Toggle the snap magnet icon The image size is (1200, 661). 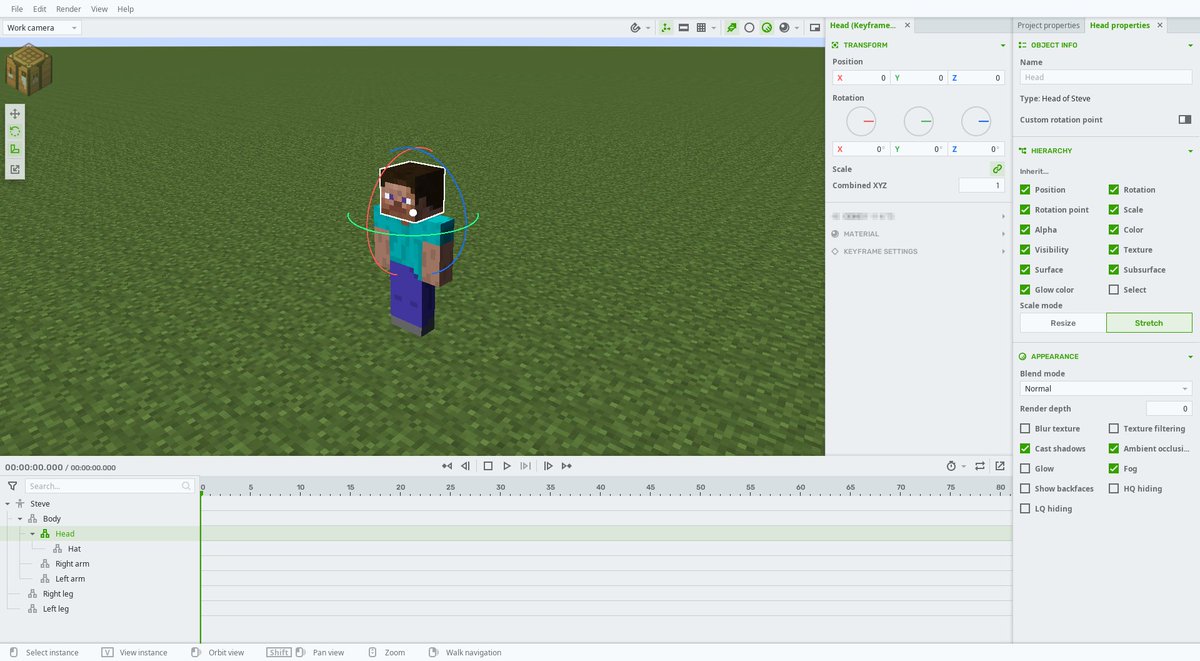click(x=636, y=28)
